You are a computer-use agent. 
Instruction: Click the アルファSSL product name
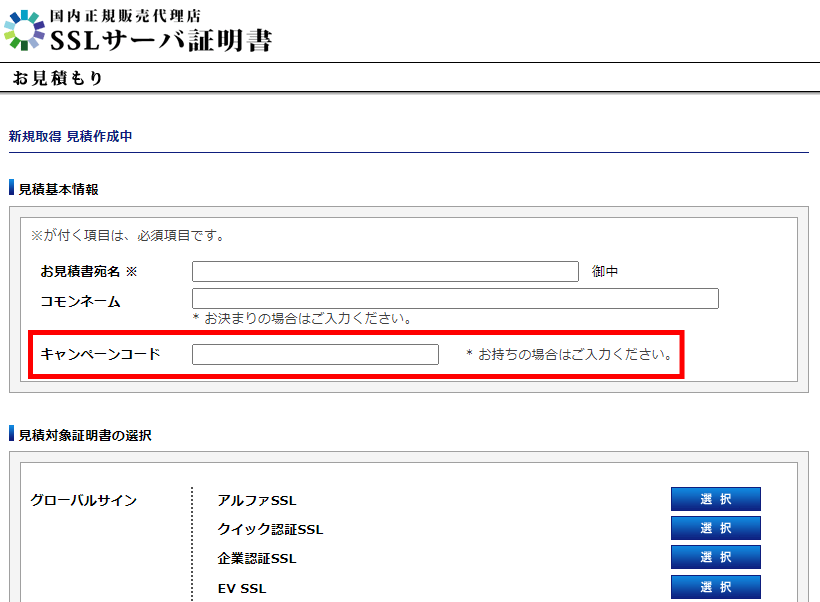(x=257, y=501)
